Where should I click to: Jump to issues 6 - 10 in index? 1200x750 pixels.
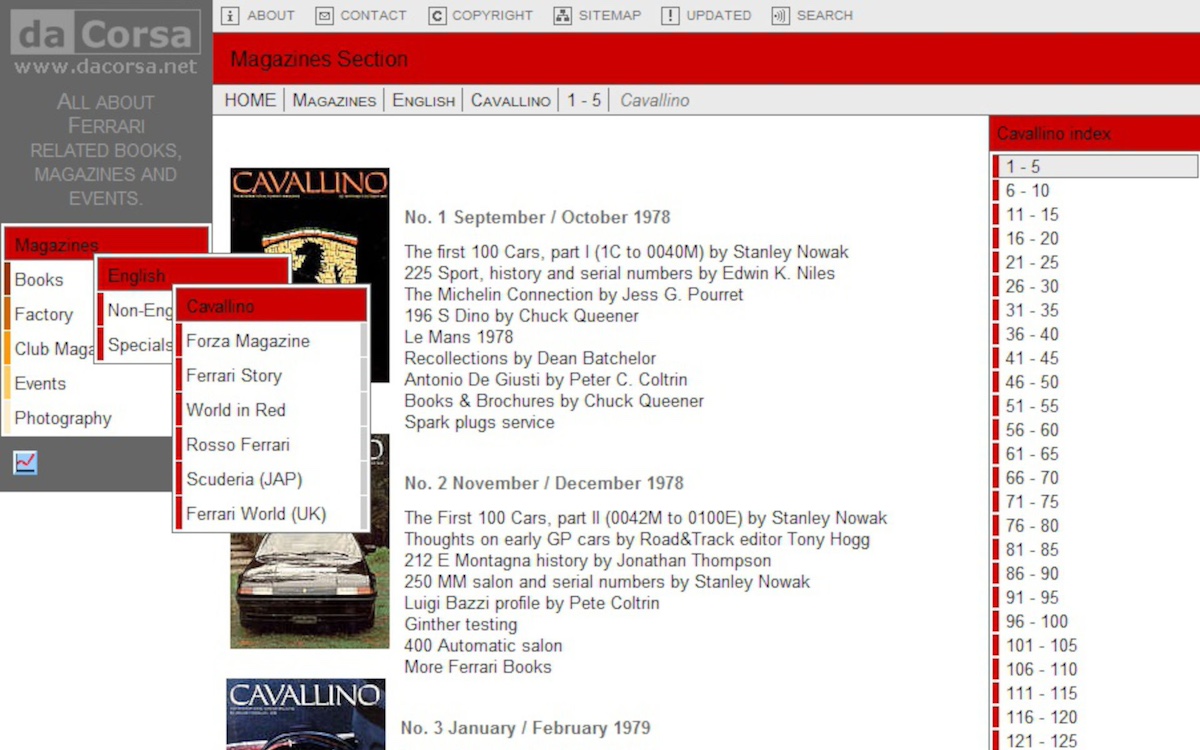[1095, 191]
